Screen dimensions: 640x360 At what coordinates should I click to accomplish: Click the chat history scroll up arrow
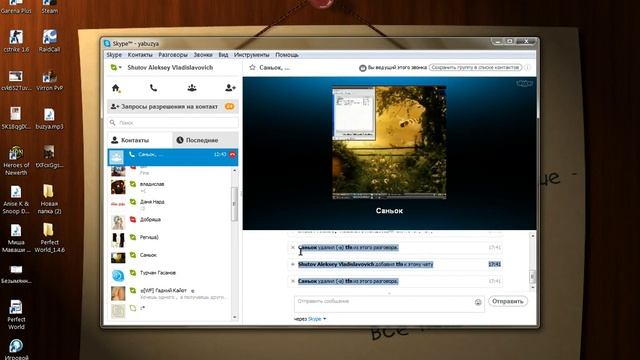coord(532,236)
